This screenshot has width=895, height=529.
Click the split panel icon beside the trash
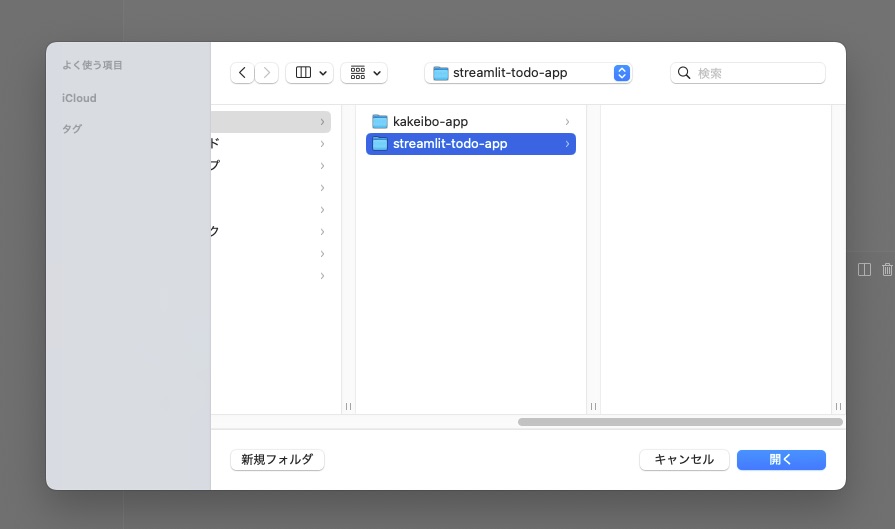pyautogui.click(x=865, y=269)
